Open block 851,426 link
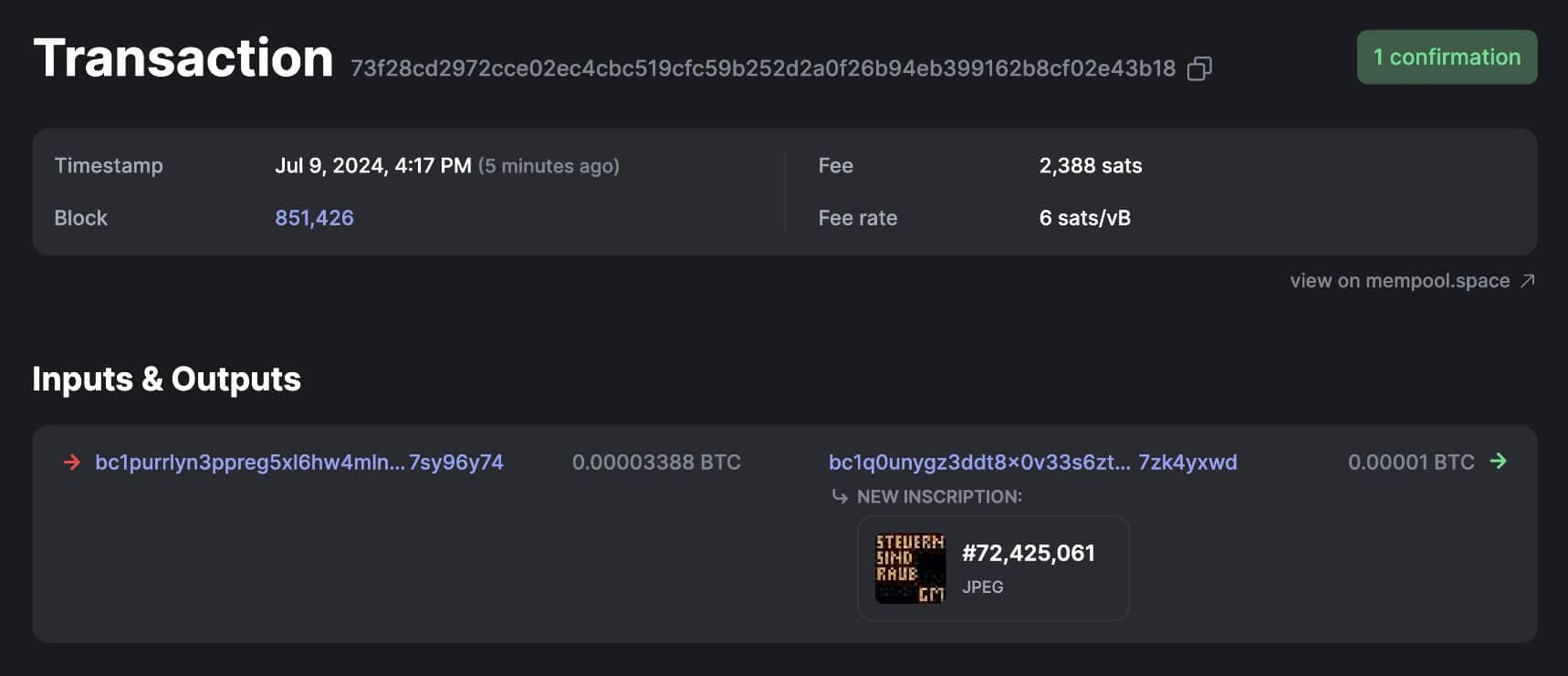Image resolution: width=1568 pixels, height=676 pixels. (314, 218)
